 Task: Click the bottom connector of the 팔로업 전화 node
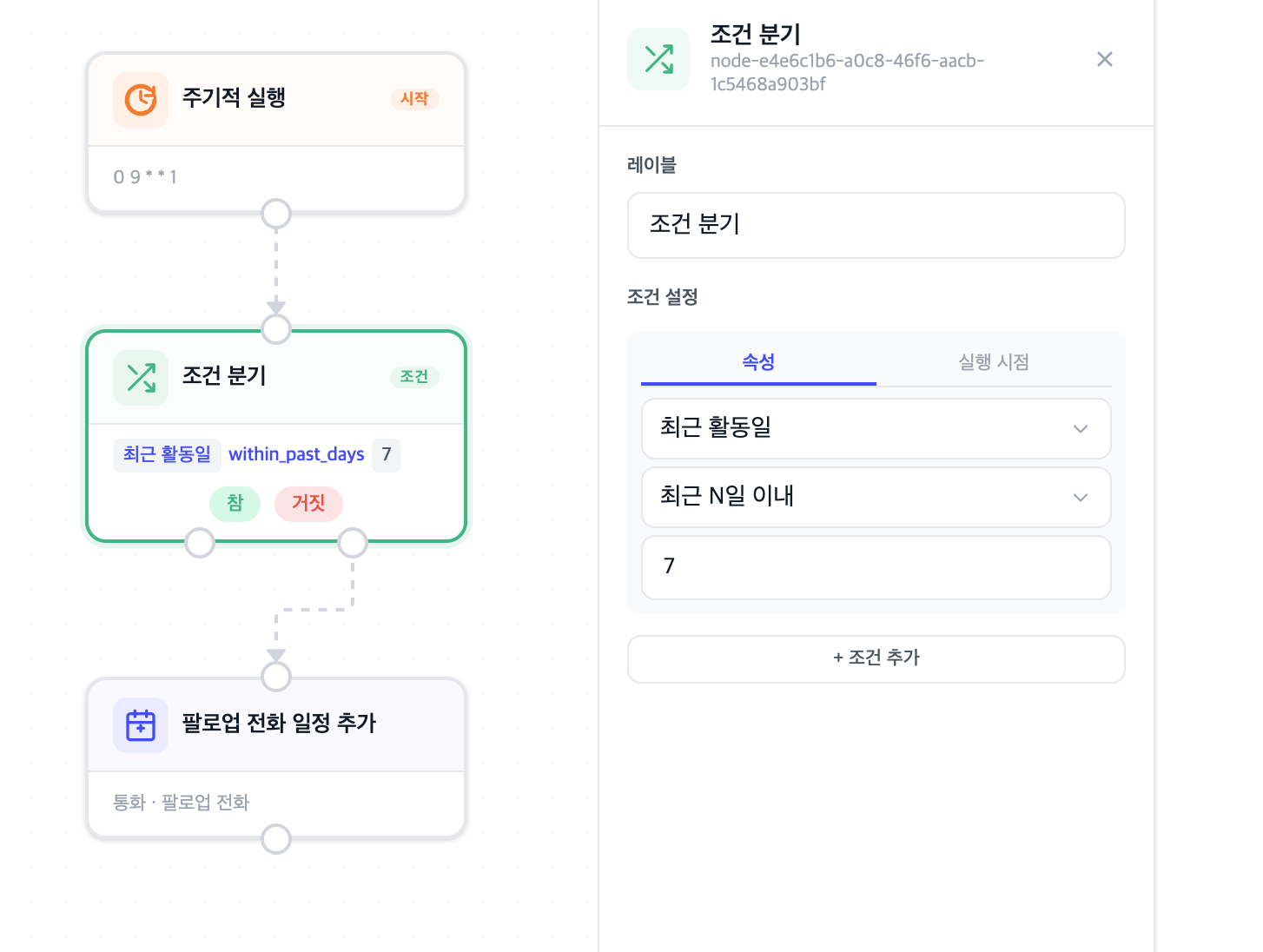point(276,839)
